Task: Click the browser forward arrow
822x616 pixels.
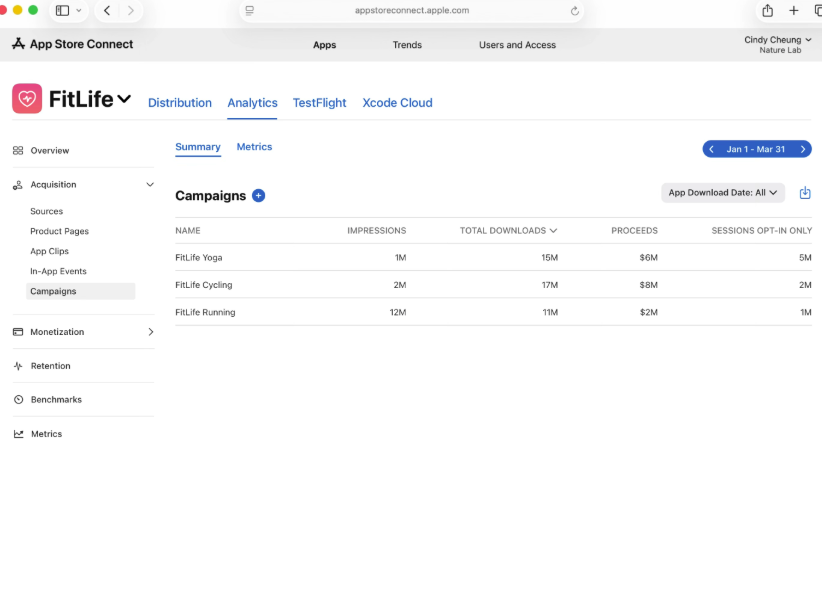Action: 131,10
